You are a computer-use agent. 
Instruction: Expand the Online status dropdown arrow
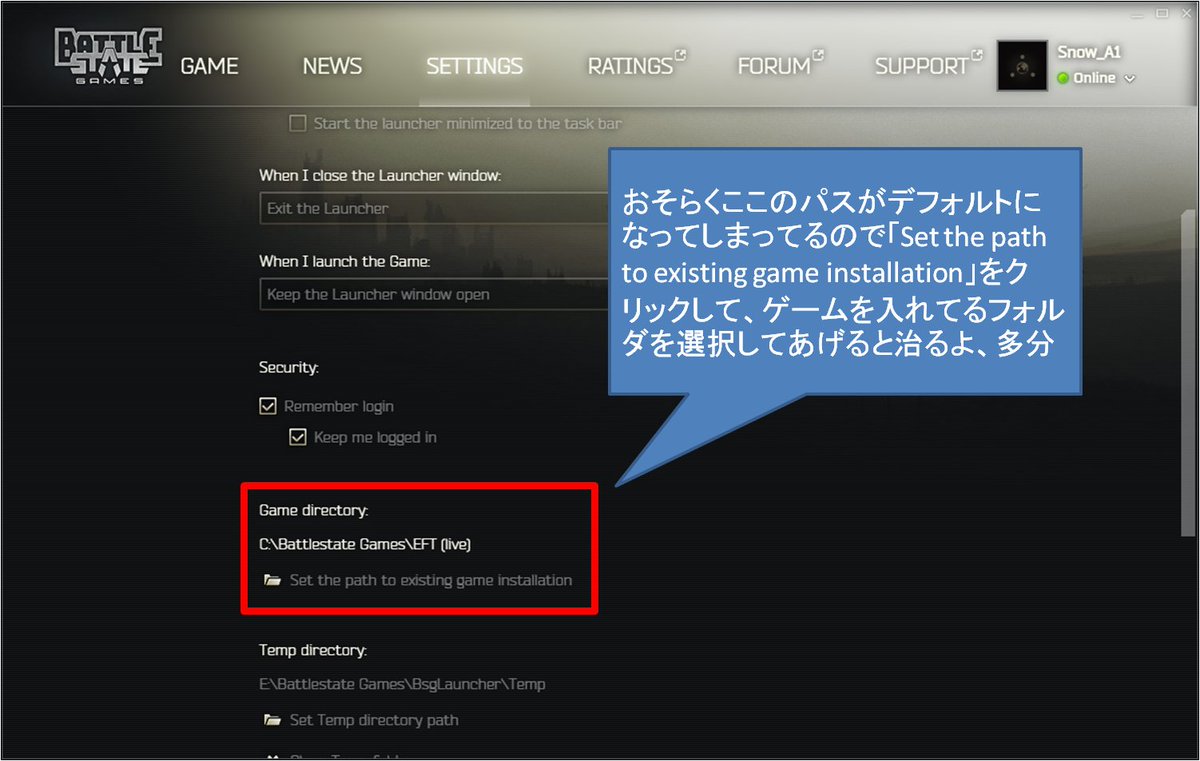[x=1130, y=79]
